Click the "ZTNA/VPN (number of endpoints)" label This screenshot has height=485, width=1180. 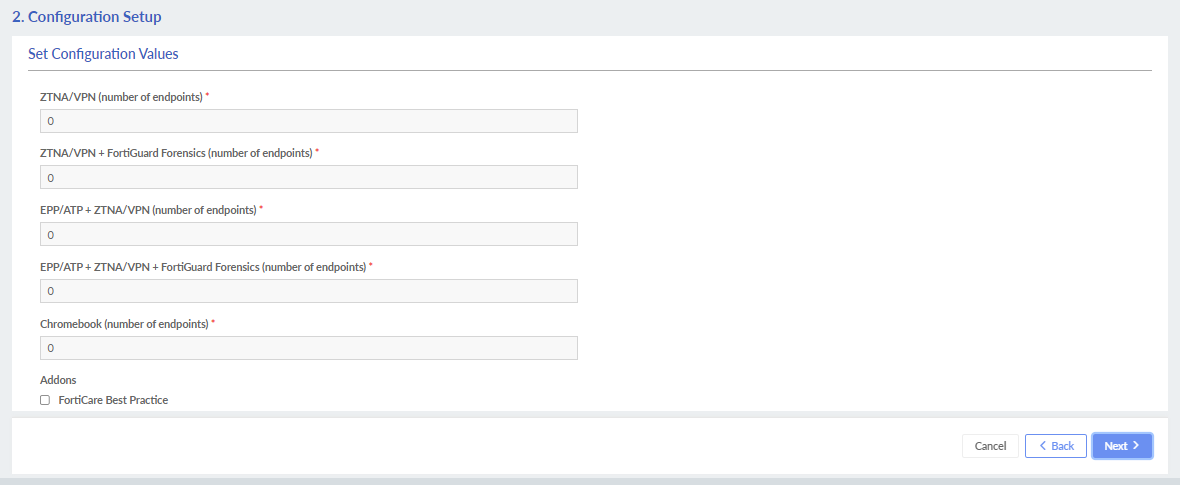(x=121, y=97)
